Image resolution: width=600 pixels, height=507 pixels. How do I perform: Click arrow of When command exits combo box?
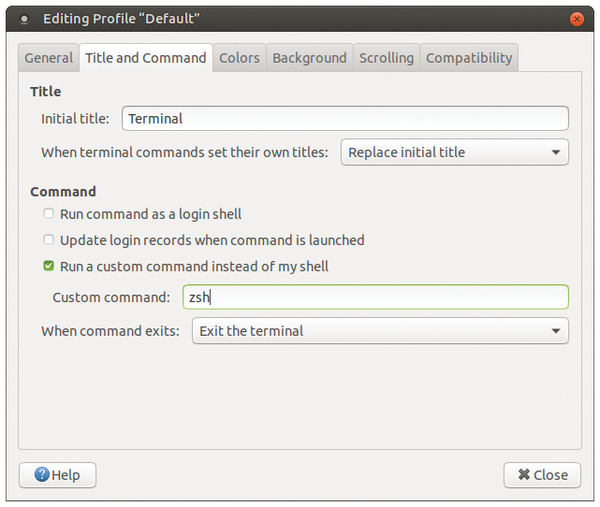click(x=556, y=331)
